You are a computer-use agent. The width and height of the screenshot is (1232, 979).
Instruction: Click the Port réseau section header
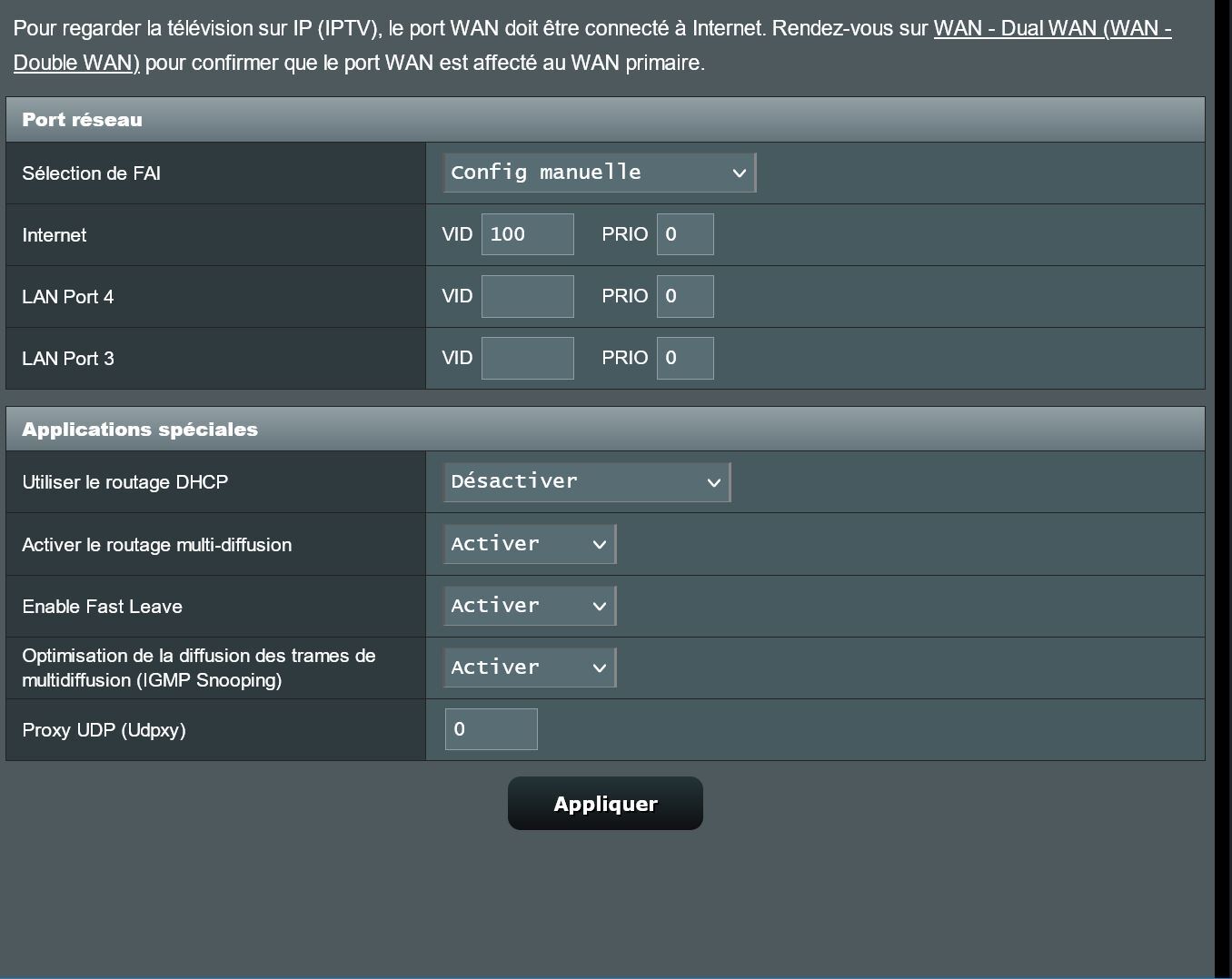[82, 120]
